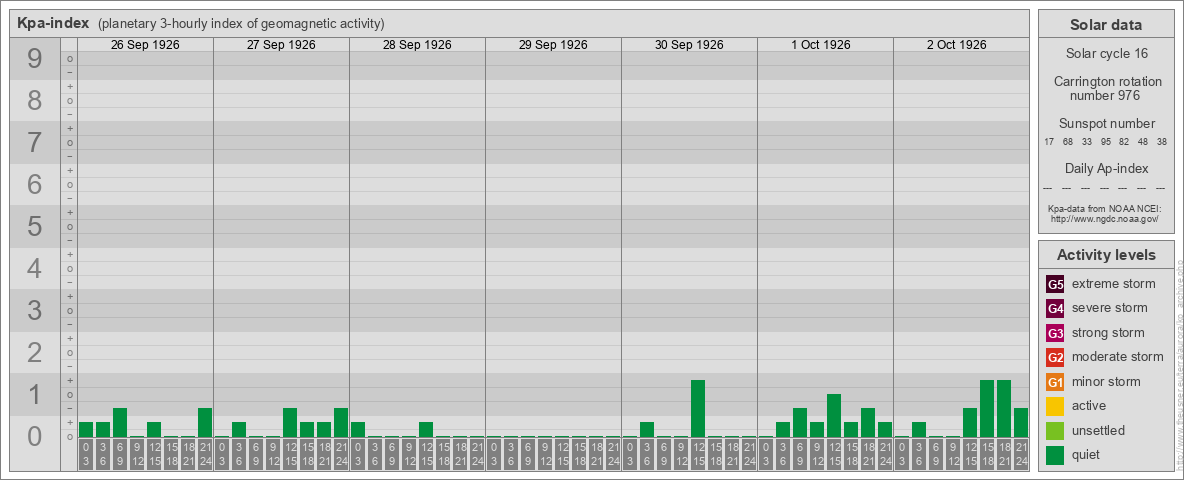1184x480 pixels.
Task: Click the 26 Sep 6-9 green bar
Action: pyautogui.click(x=120, y=423)
